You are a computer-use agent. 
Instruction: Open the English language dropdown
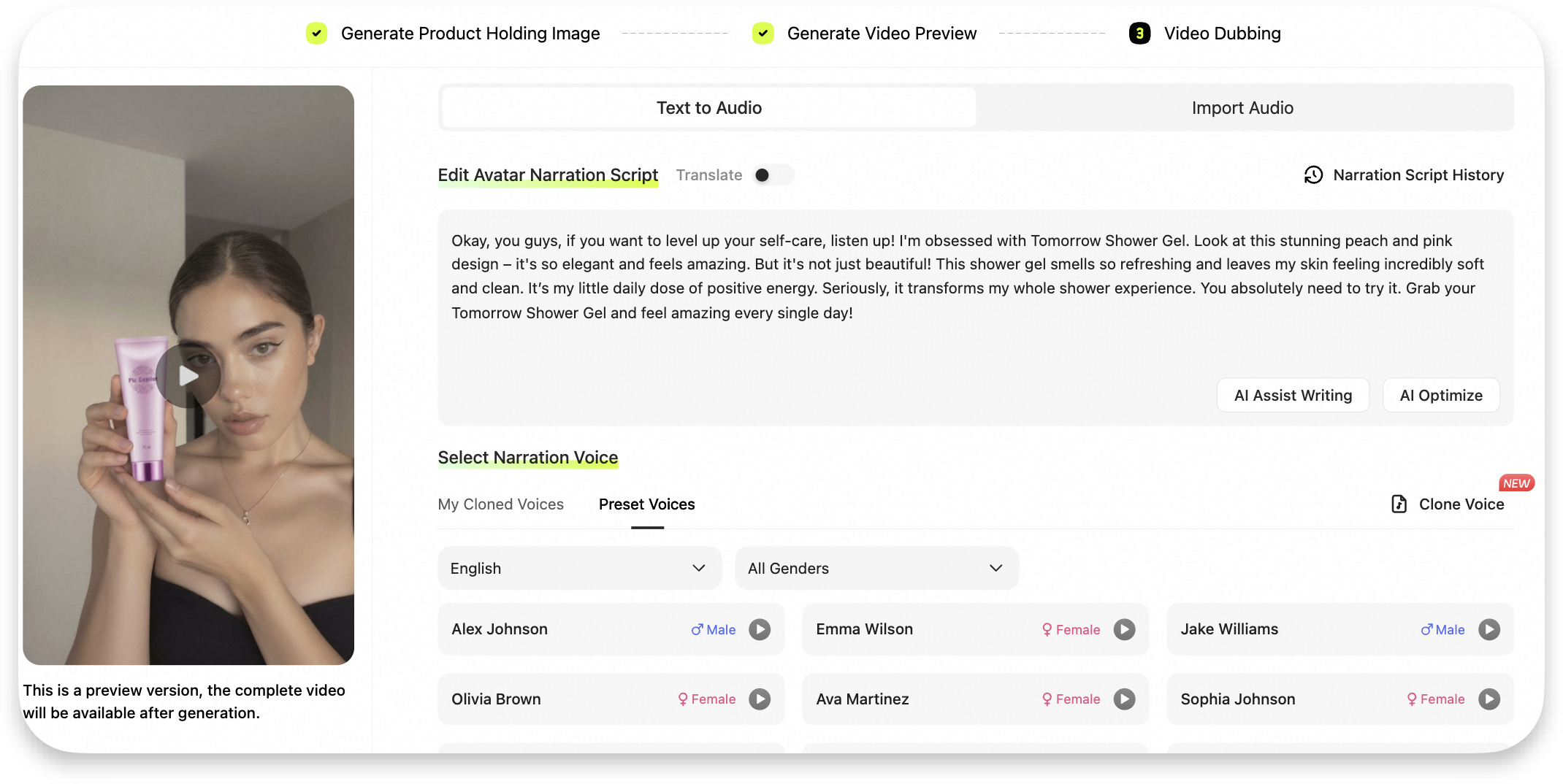pyautogui.click(x=579, y=568)
